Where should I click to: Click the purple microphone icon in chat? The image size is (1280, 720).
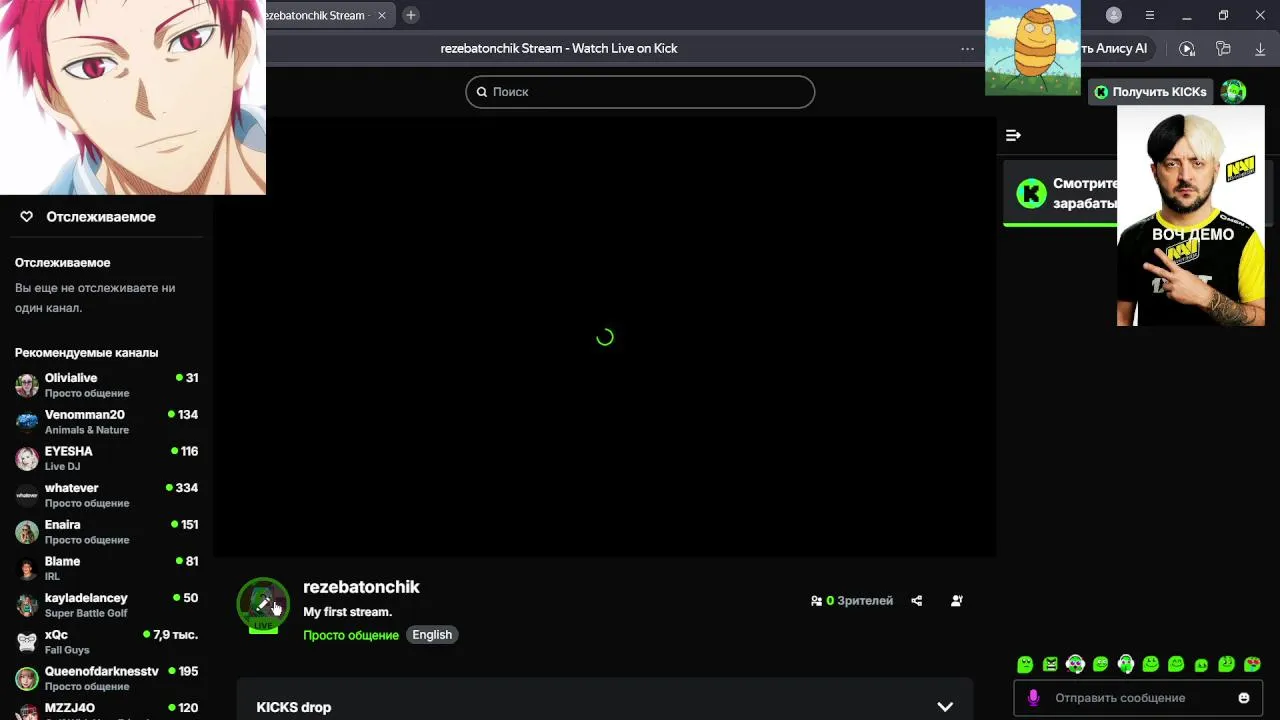point(1034,698)
